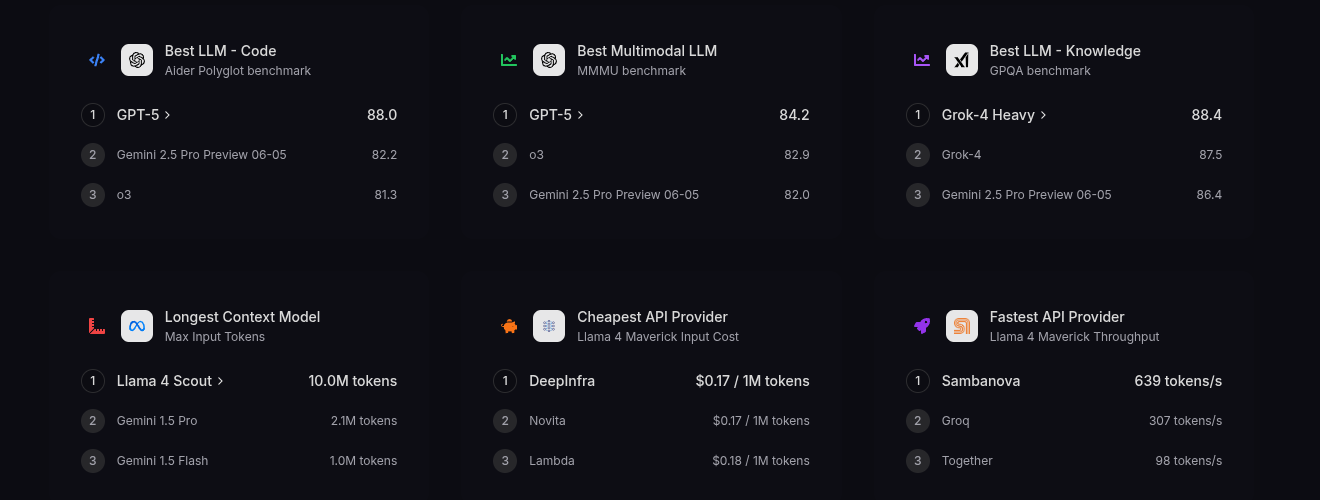
Task: Click the green chart icon for Best Multimodal LLM
Action: [x=509, y=60]
